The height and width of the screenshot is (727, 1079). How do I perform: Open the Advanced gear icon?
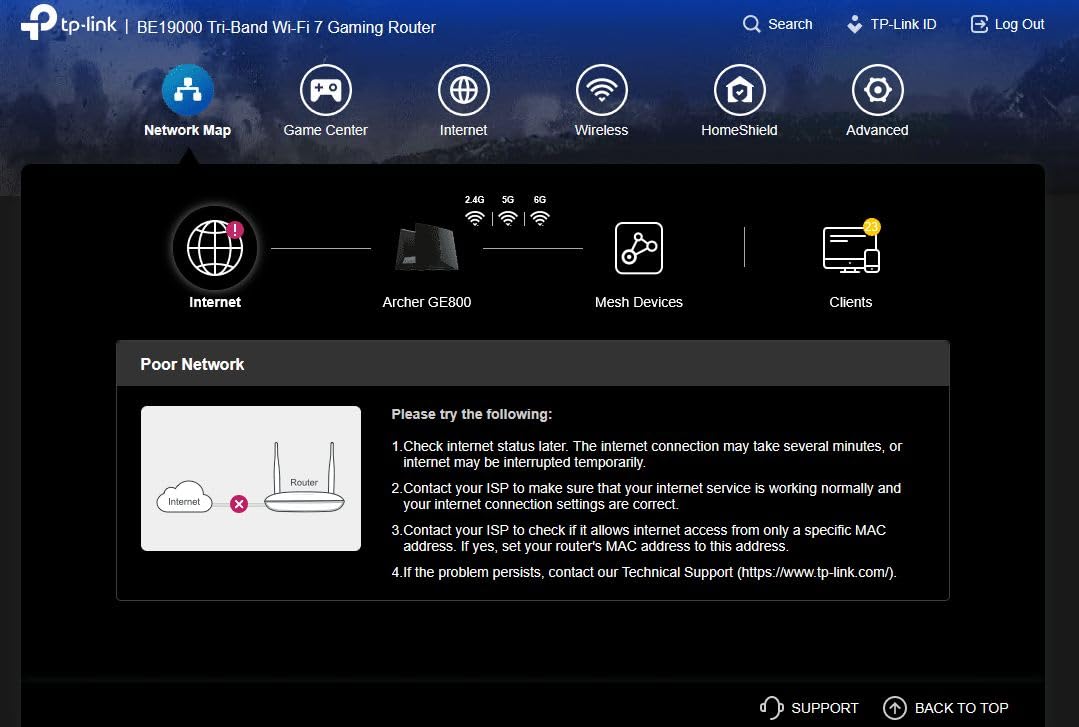pyautogui.click(x=877, y=90)
